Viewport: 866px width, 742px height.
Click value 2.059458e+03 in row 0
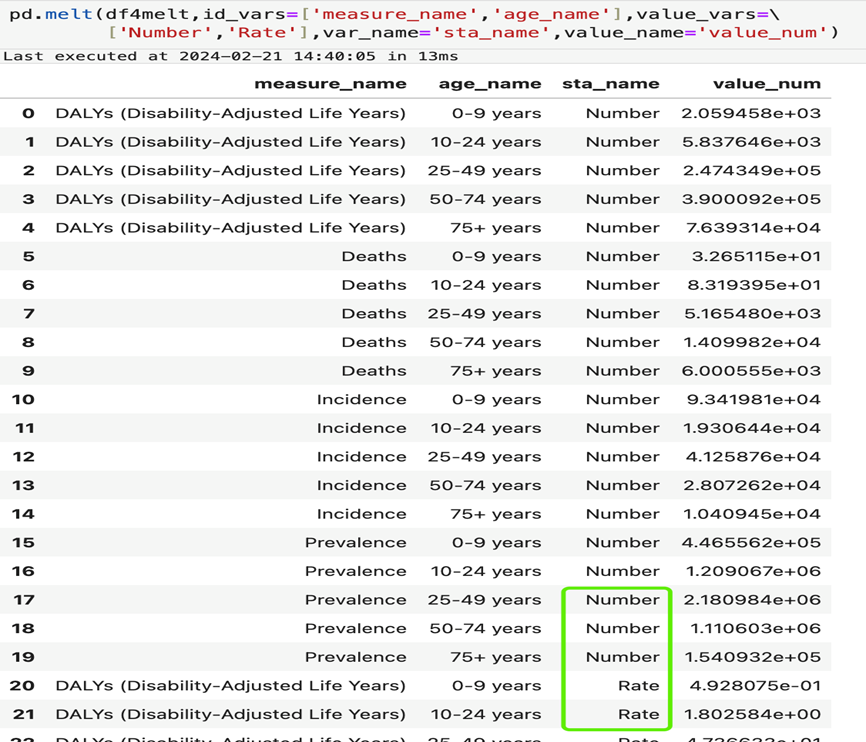751,113
